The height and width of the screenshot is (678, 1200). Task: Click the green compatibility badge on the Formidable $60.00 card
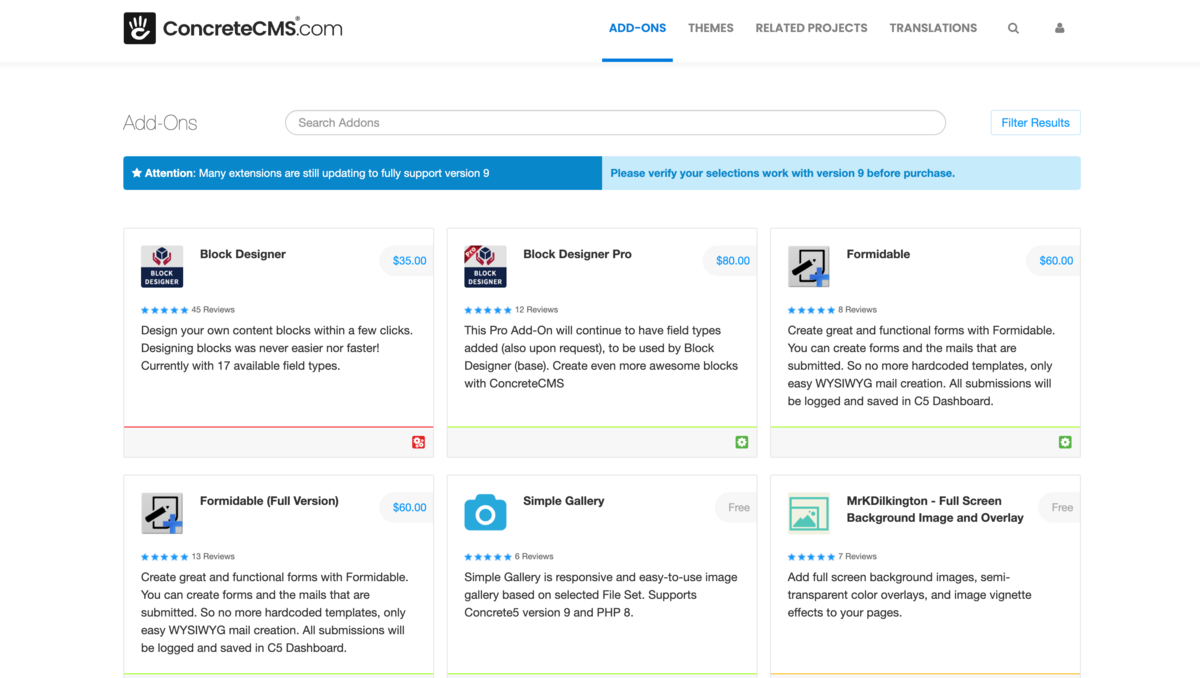(x=1065, y=442)
